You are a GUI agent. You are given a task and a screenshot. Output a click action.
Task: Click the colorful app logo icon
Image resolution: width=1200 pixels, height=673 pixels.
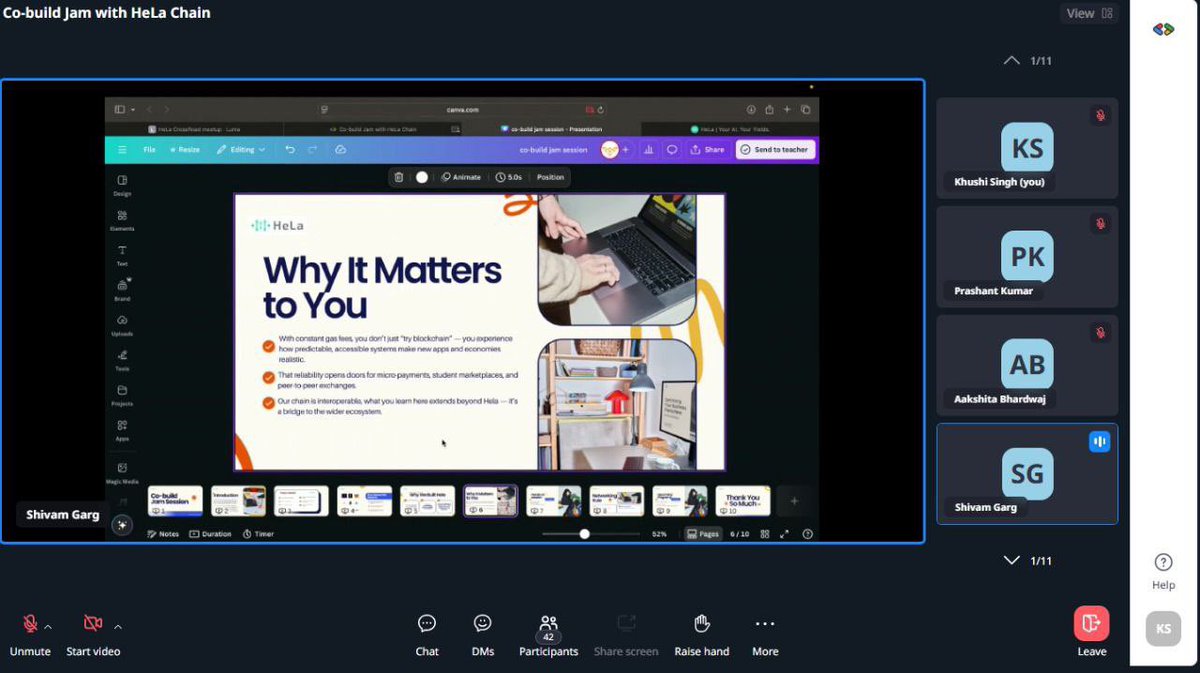[1163, 30]
